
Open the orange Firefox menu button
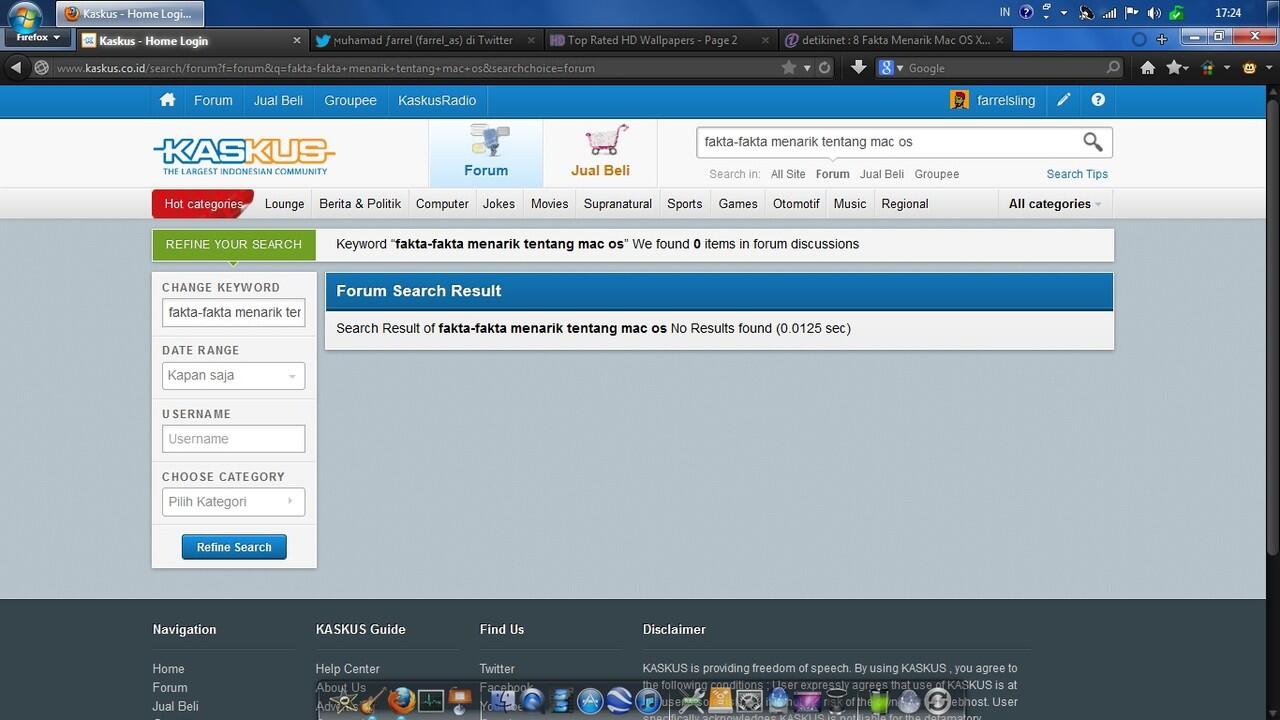coord(38,37)
